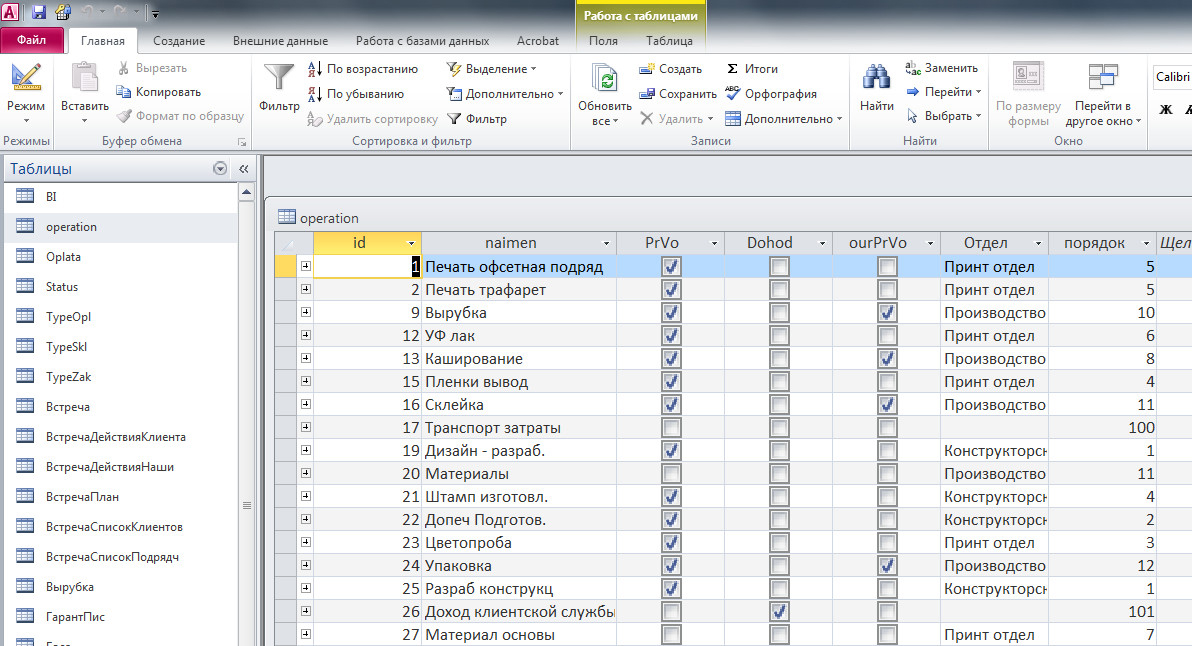Viewport: 1192px width, 646px height.
Task: Expand subdatasheet for Цветопроба row
Action: [x=306, y=543]
